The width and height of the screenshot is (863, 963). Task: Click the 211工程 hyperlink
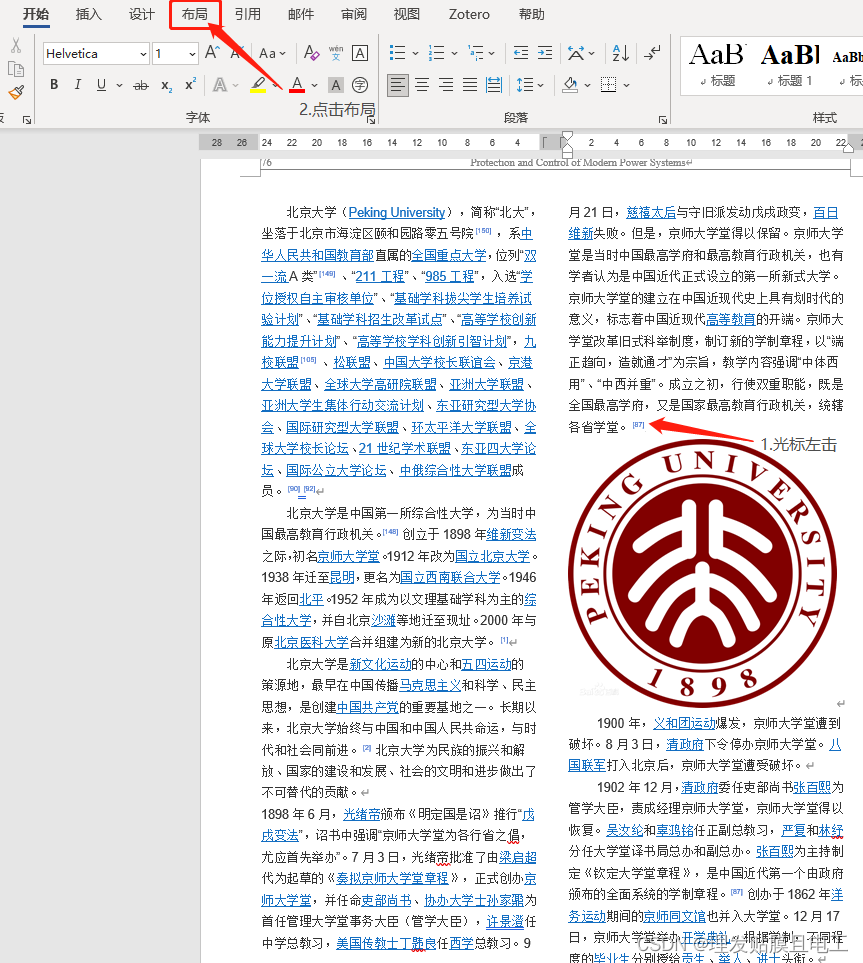click(x=380, y=276)
